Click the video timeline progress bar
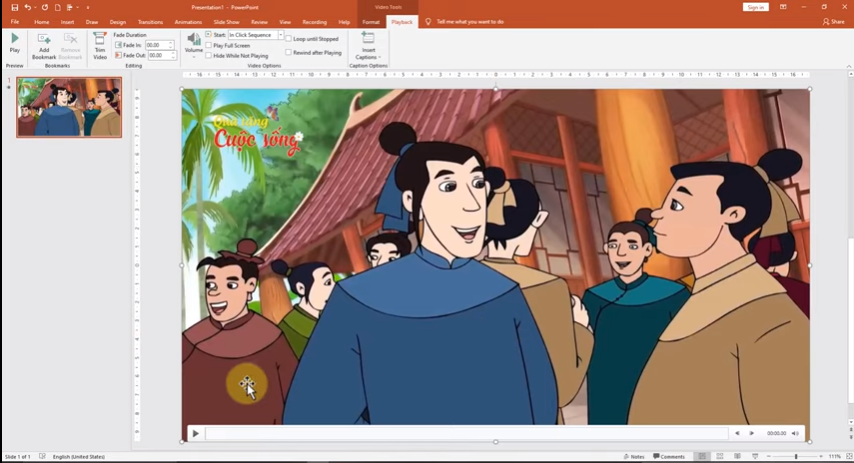 click(466, 433)
